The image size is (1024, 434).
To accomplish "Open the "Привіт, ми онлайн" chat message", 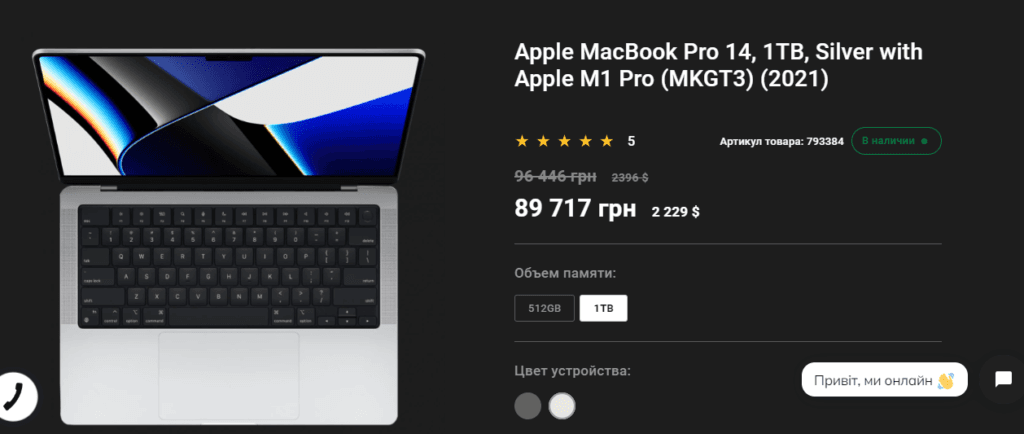I will [884, 380].
